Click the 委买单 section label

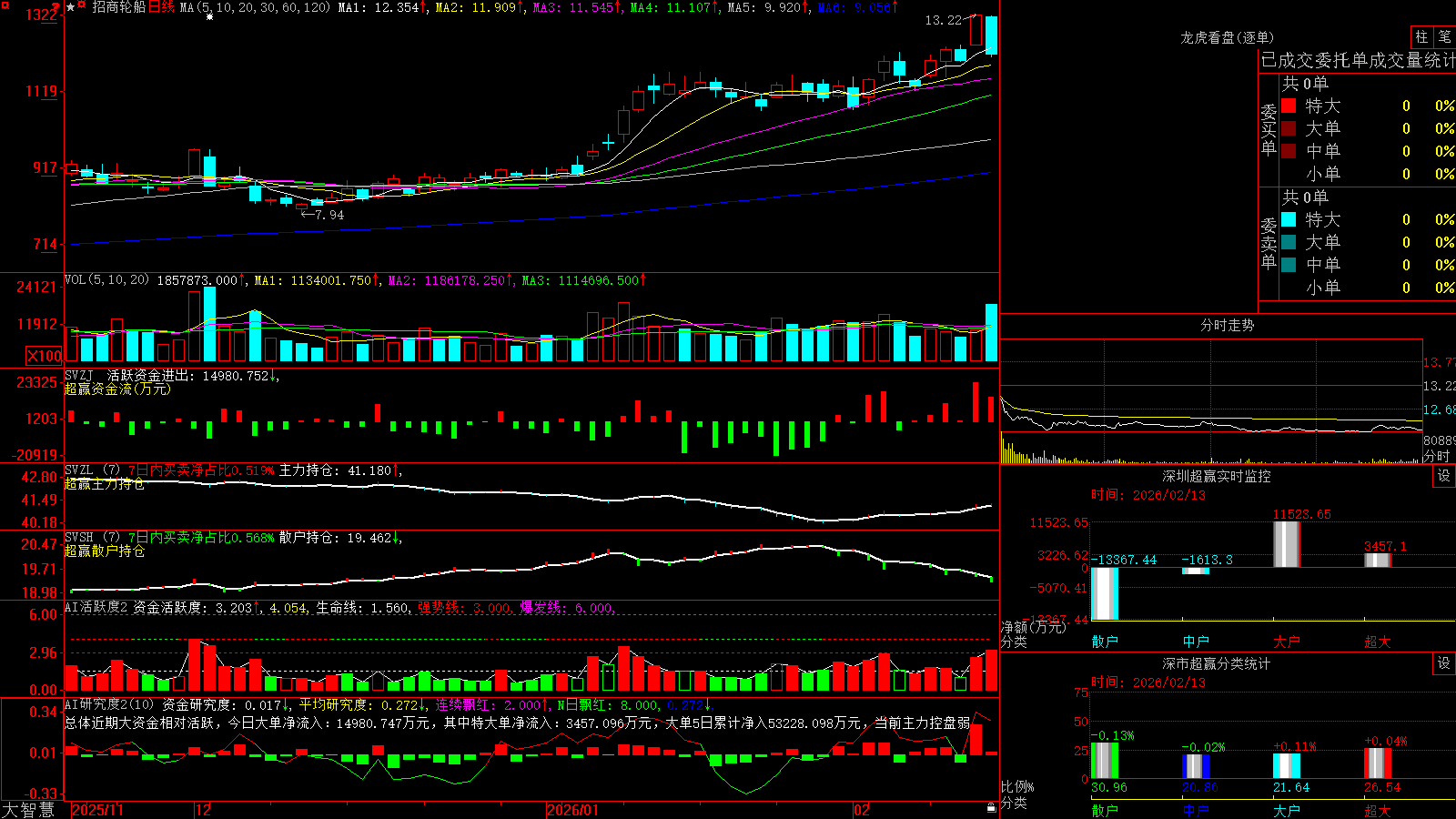(1269, 130)
